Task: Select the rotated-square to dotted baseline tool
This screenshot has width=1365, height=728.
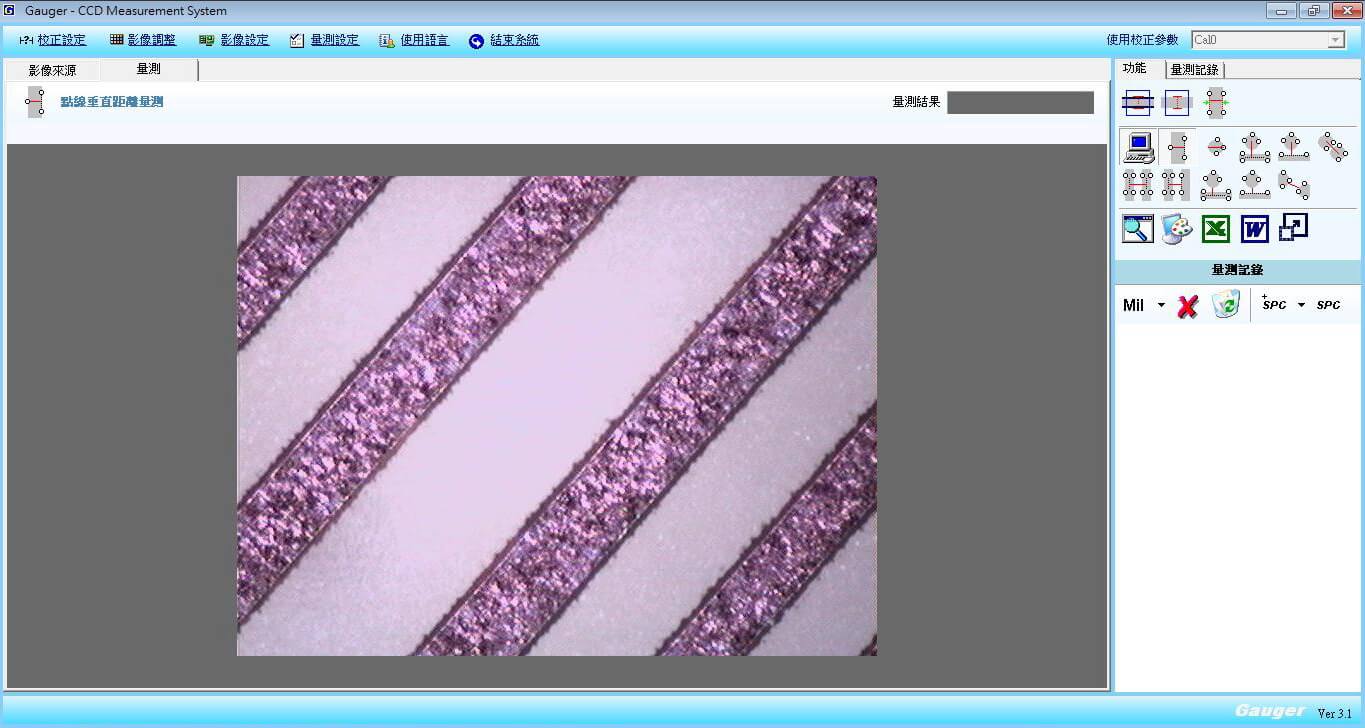Action: pyautogui.click(x=1255, y=185)
